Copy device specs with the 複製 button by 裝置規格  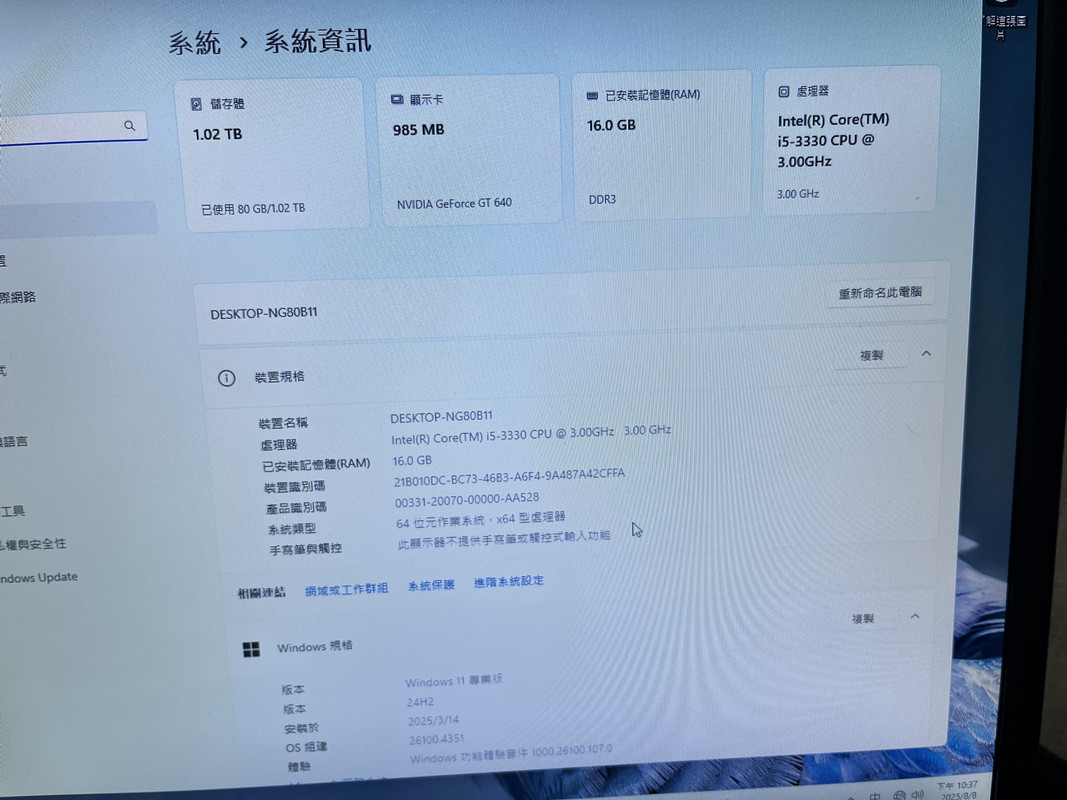871,355
